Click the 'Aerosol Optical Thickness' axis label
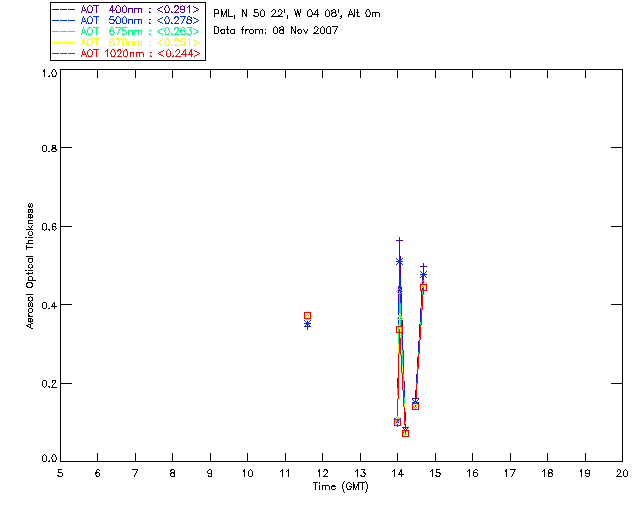This screenshot has width=640, height=512. pos(30,266)
